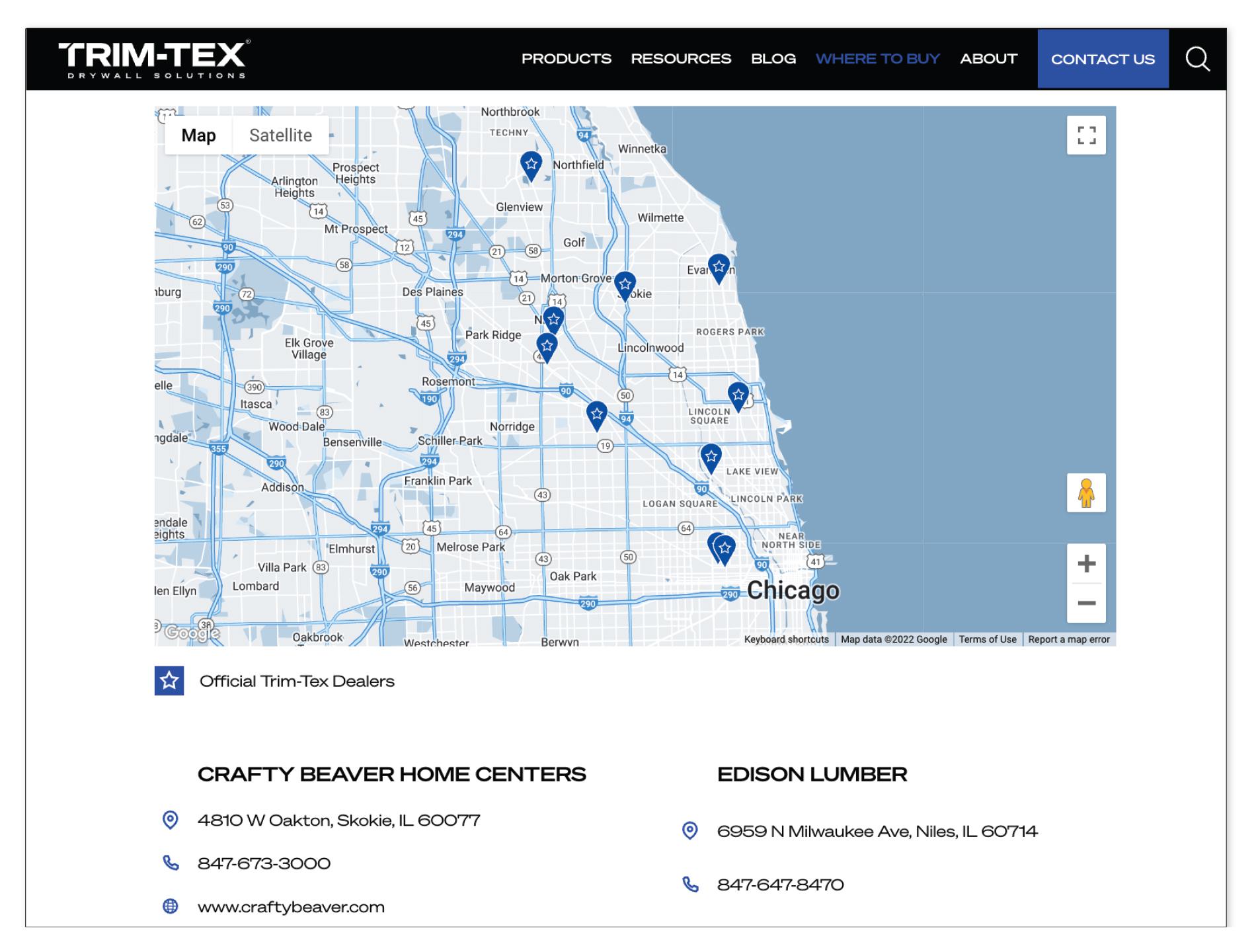Screen dimensions: 1256x952
Task: Enter fullscreen map view
Action: (x=1086, y=136)
